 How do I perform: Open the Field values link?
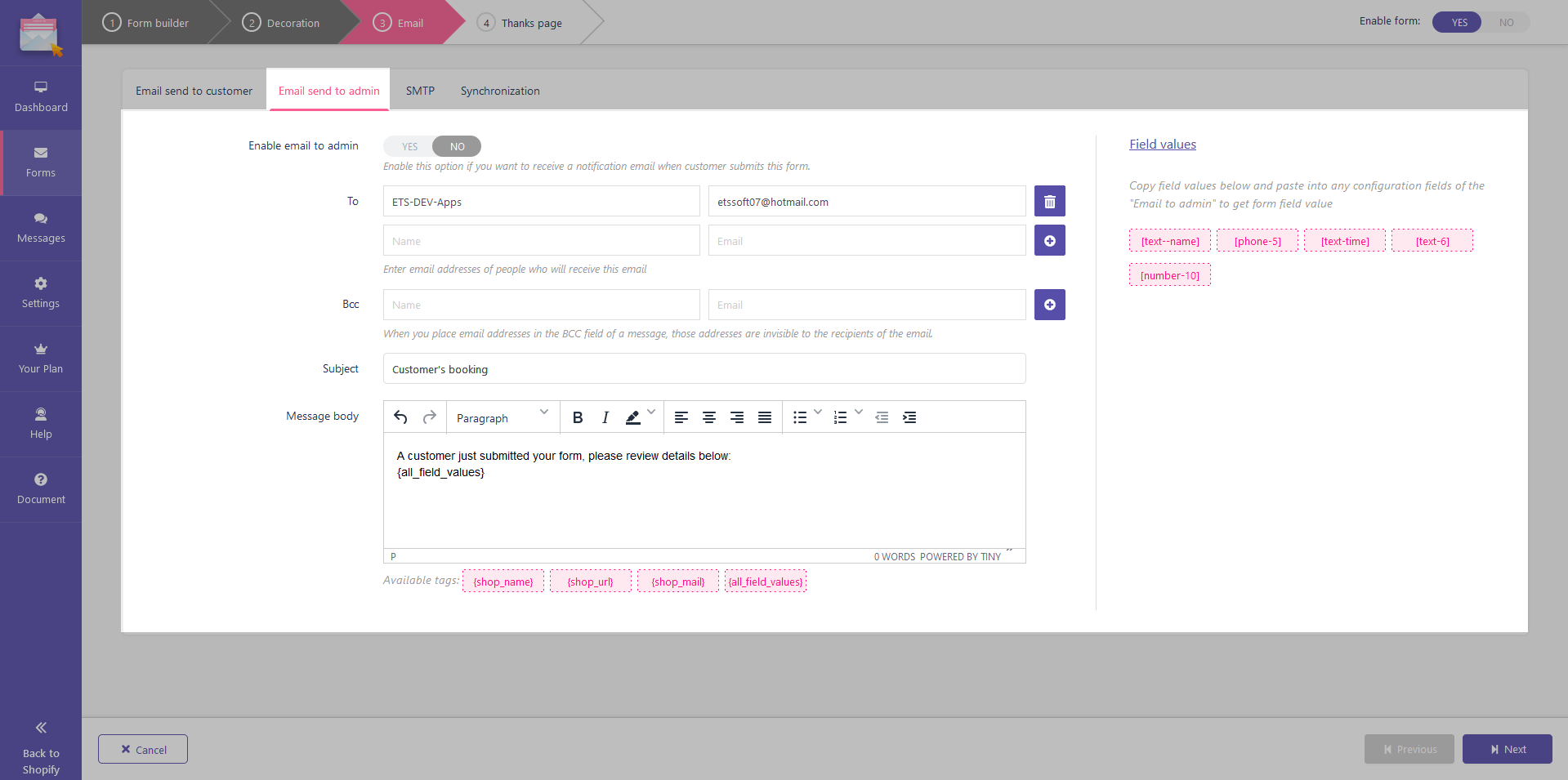[1163, 145]
